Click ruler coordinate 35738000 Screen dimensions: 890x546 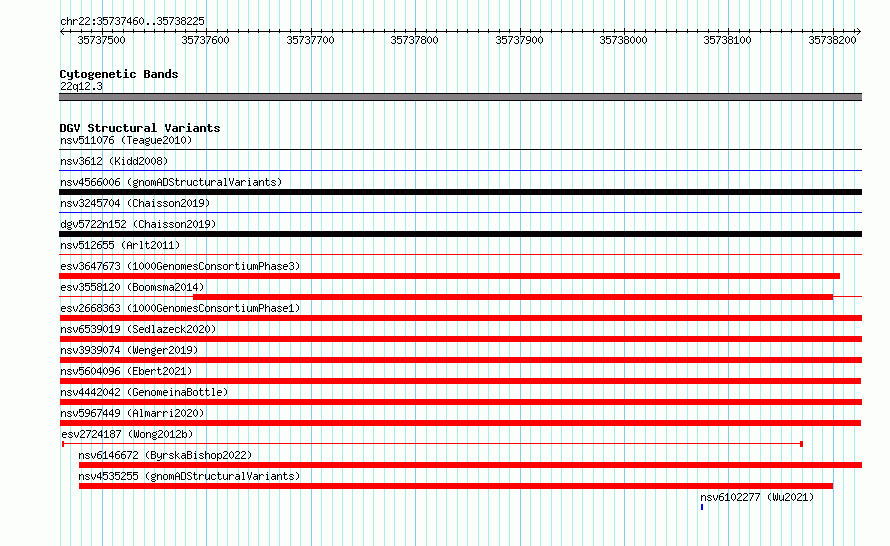[623, 40]
